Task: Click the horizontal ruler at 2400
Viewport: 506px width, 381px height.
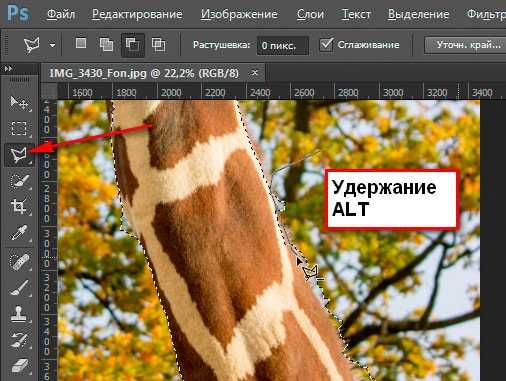Action: (260, 92)
